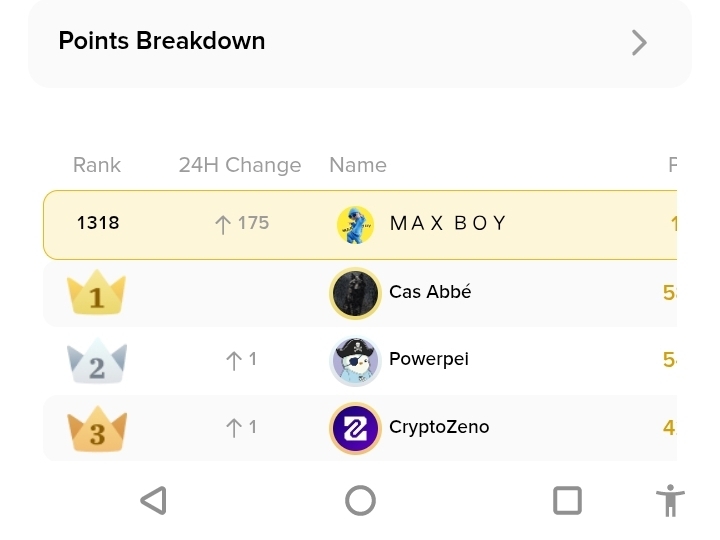This screenshot has height=540, width=720.
Task: Tap the CryptoZeno username
Action: coord(439,427)
